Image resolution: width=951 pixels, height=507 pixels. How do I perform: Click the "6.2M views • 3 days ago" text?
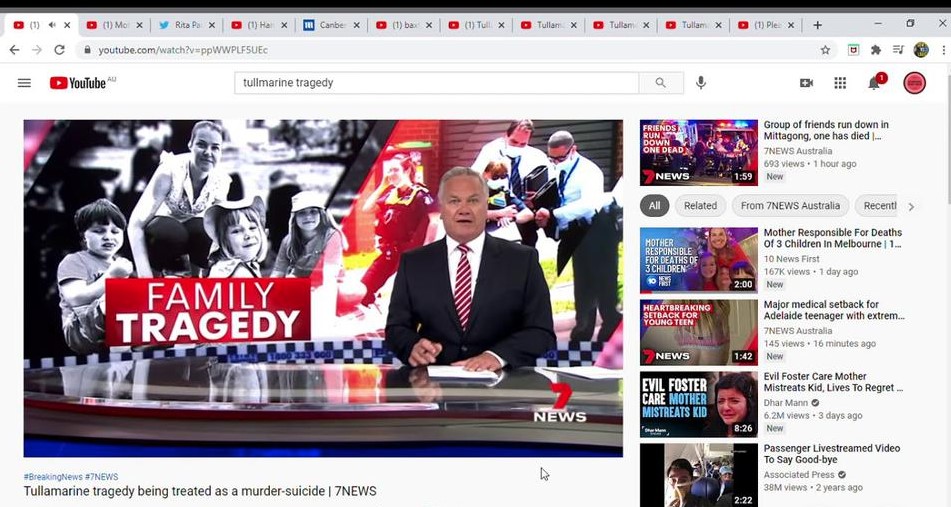pos(813,415)
